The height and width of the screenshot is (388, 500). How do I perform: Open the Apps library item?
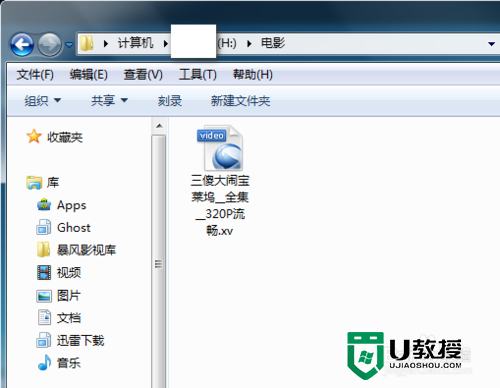[x=72, y=205]
